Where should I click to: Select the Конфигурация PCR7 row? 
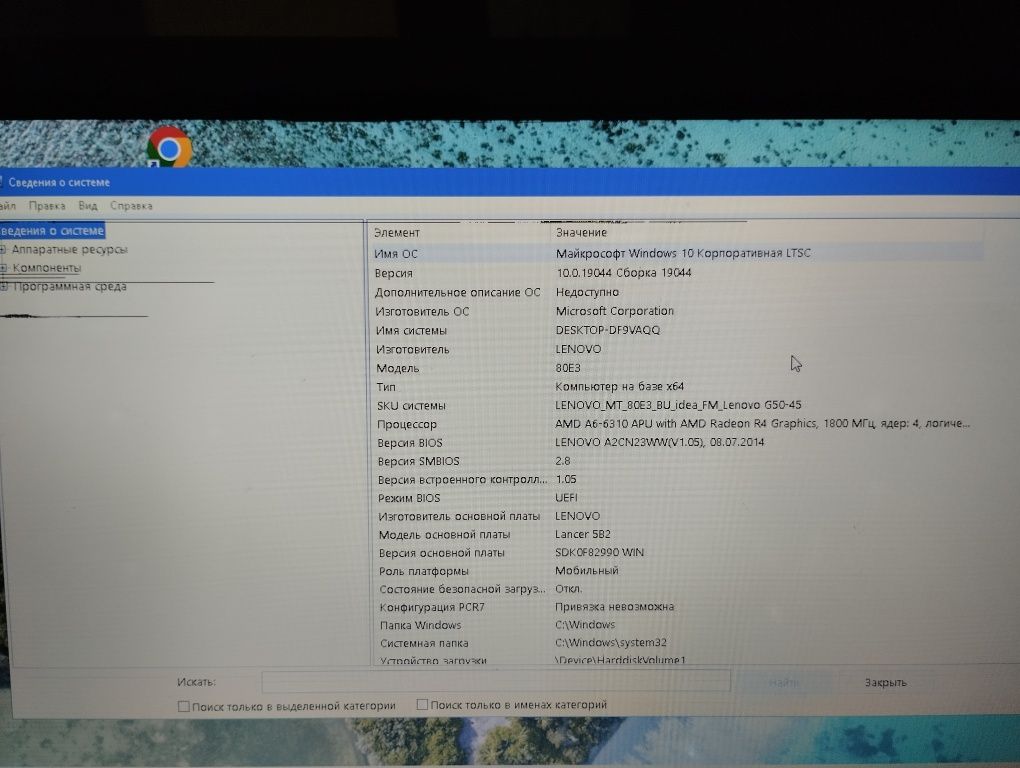[x=677, y=607]
